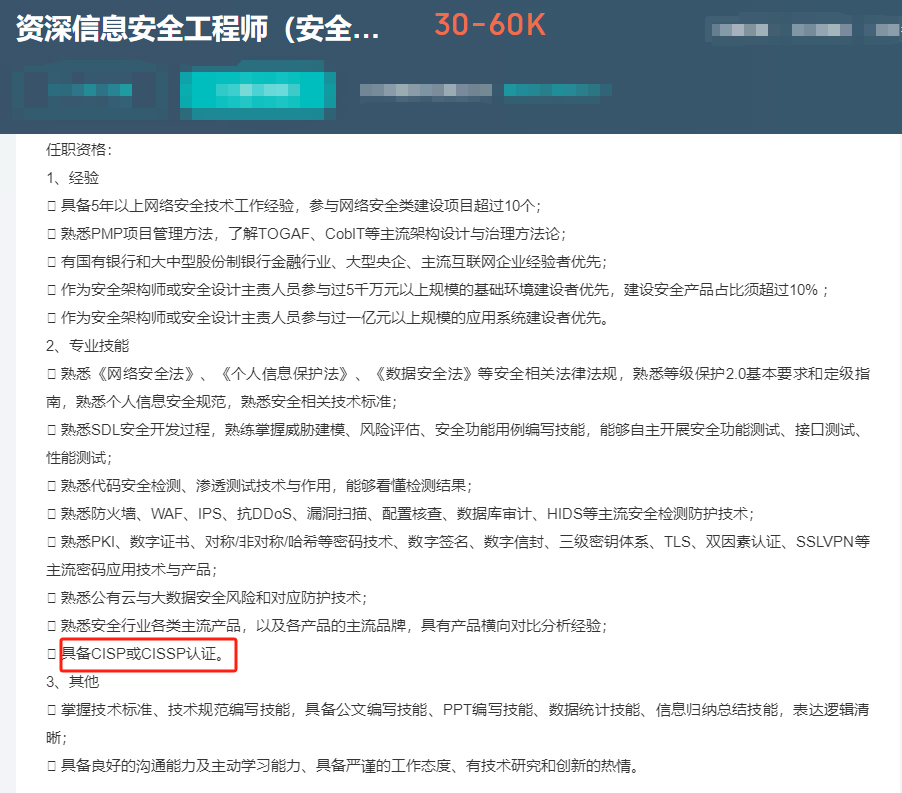Click the 30-60K salary text
902x793 pixels.
[x=490, y=25]
